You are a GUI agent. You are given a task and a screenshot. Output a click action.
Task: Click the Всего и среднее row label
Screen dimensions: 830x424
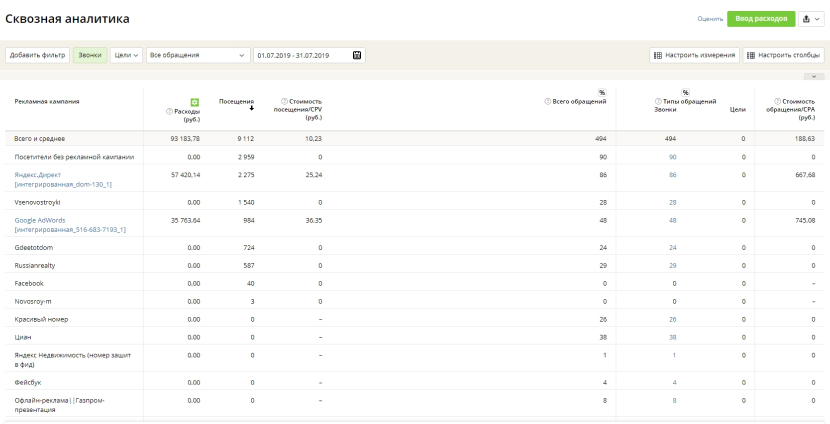pyautogui.click(x=40, y=139)
